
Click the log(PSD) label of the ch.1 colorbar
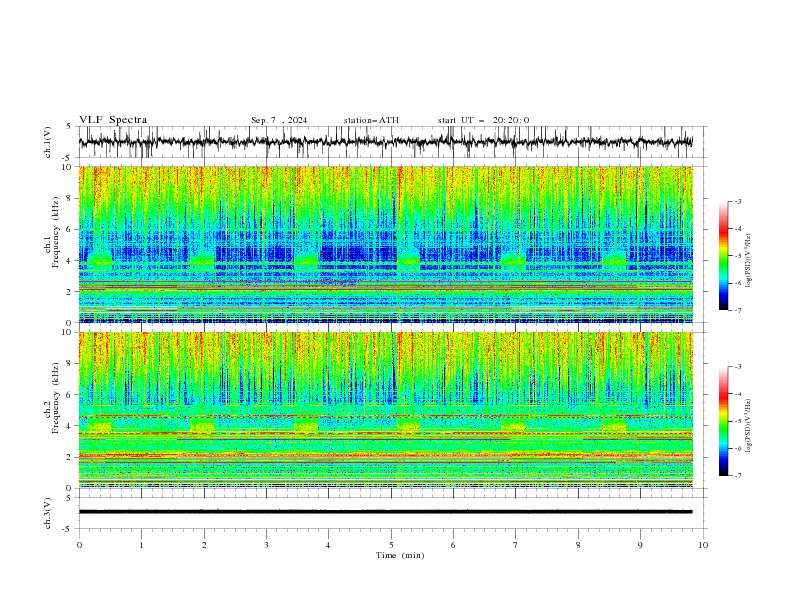point(749,261)
